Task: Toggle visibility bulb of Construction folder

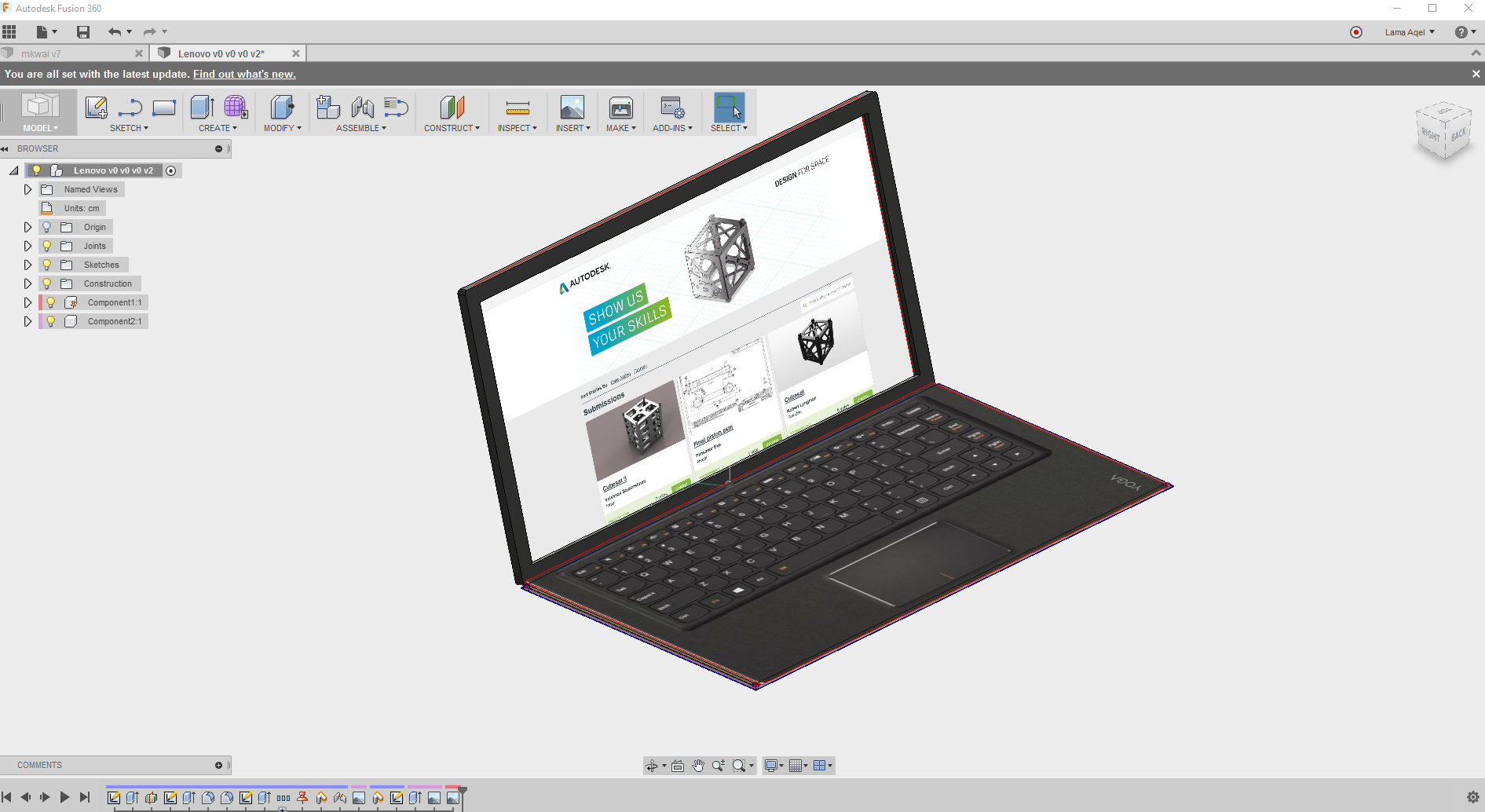Action: click(47, 283)
